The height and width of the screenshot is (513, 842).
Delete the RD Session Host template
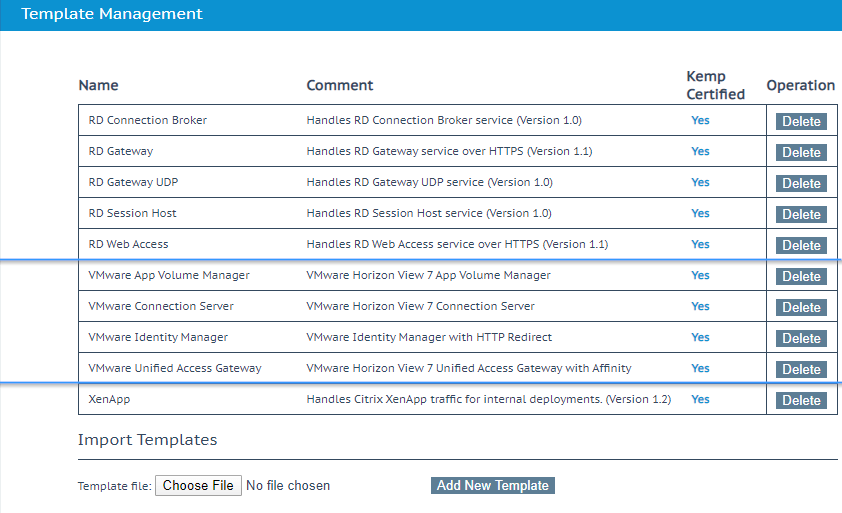(x=801, y=215)
